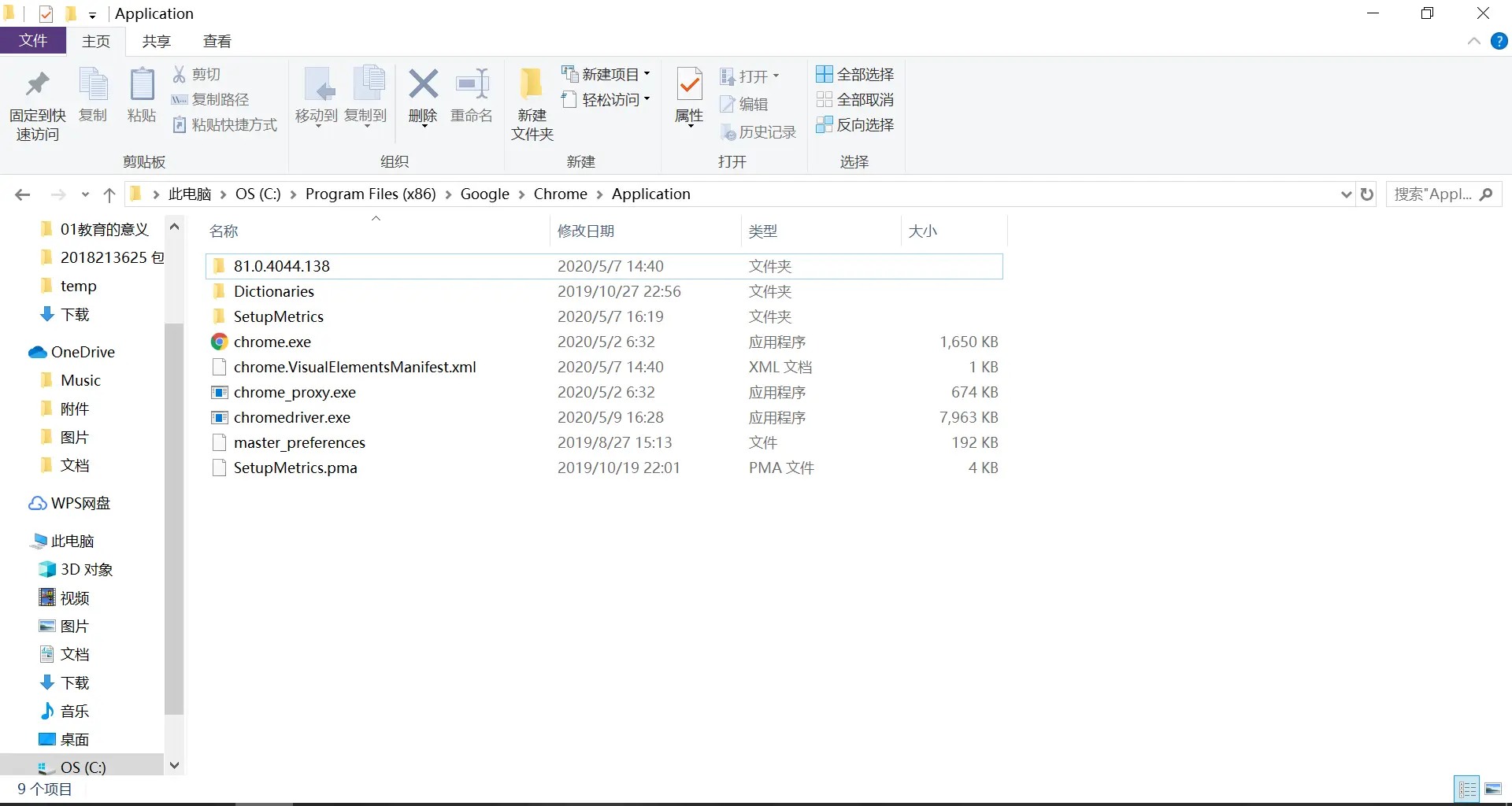Image resolution: width=1512 pixels, height=806 pixels.
Task: Click Google in the address path
Action: point(484,194)
